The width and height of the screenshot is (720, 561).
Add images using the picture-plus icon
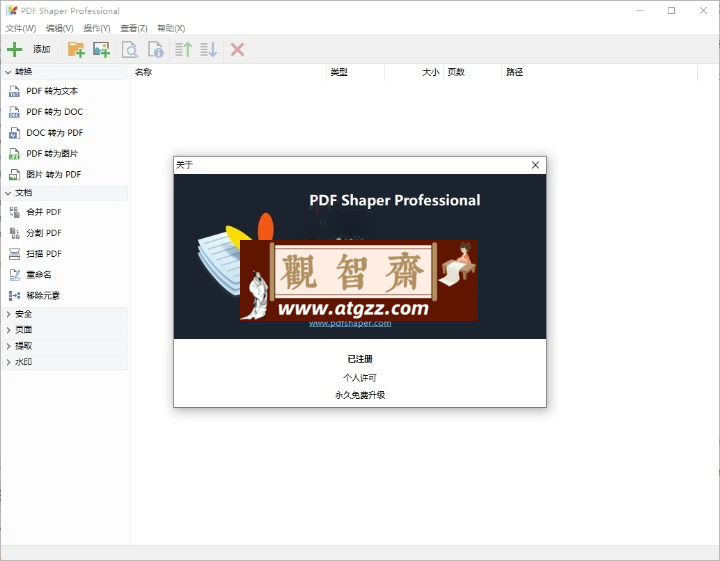tap(101, 49)
